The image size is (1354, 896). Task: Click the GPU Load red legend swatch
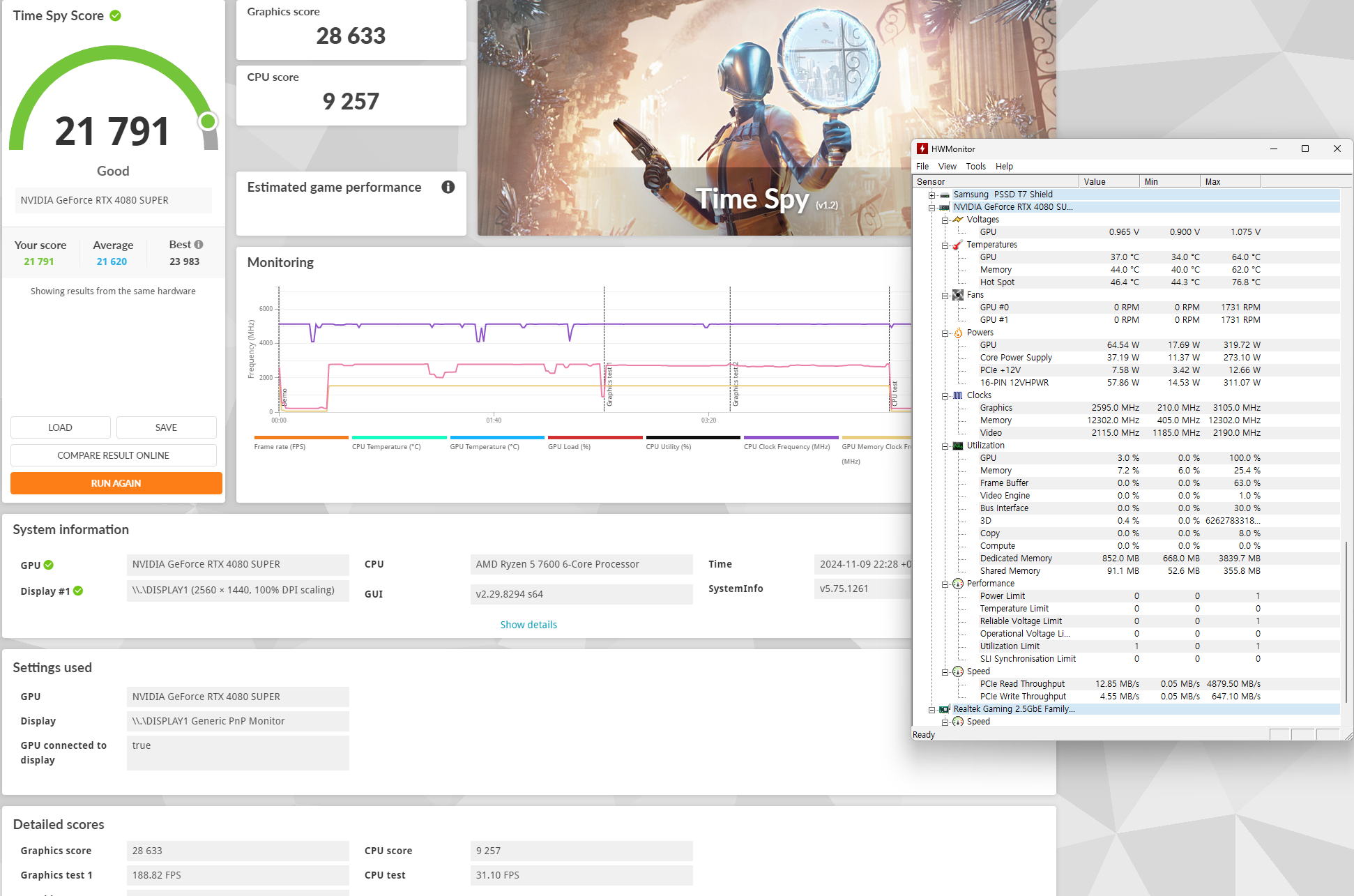pyautogui.click(x=595, y=438)
